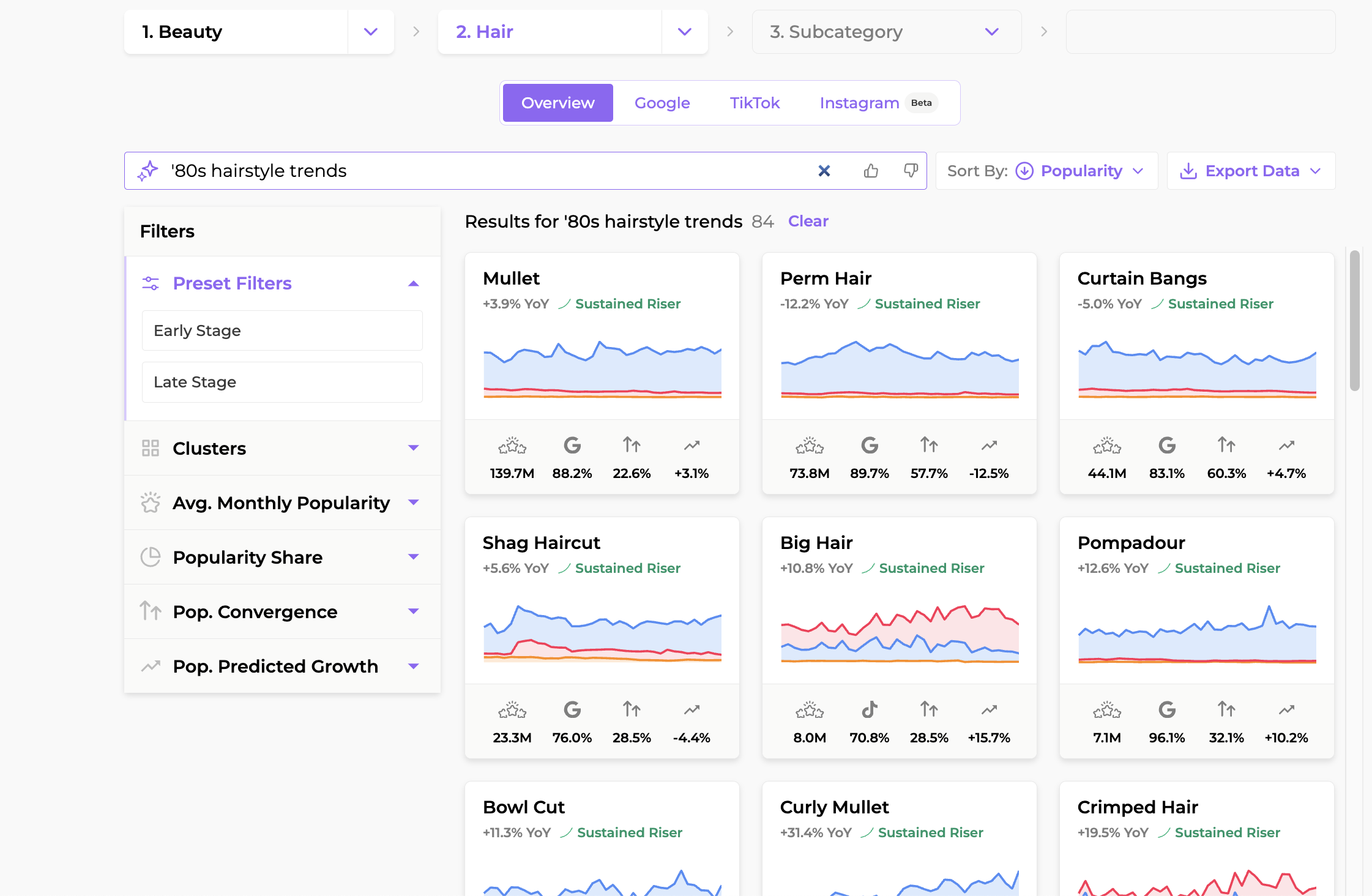
Task: Click predicted growth icon on Pompadour card
Action: pos(1286,710)
